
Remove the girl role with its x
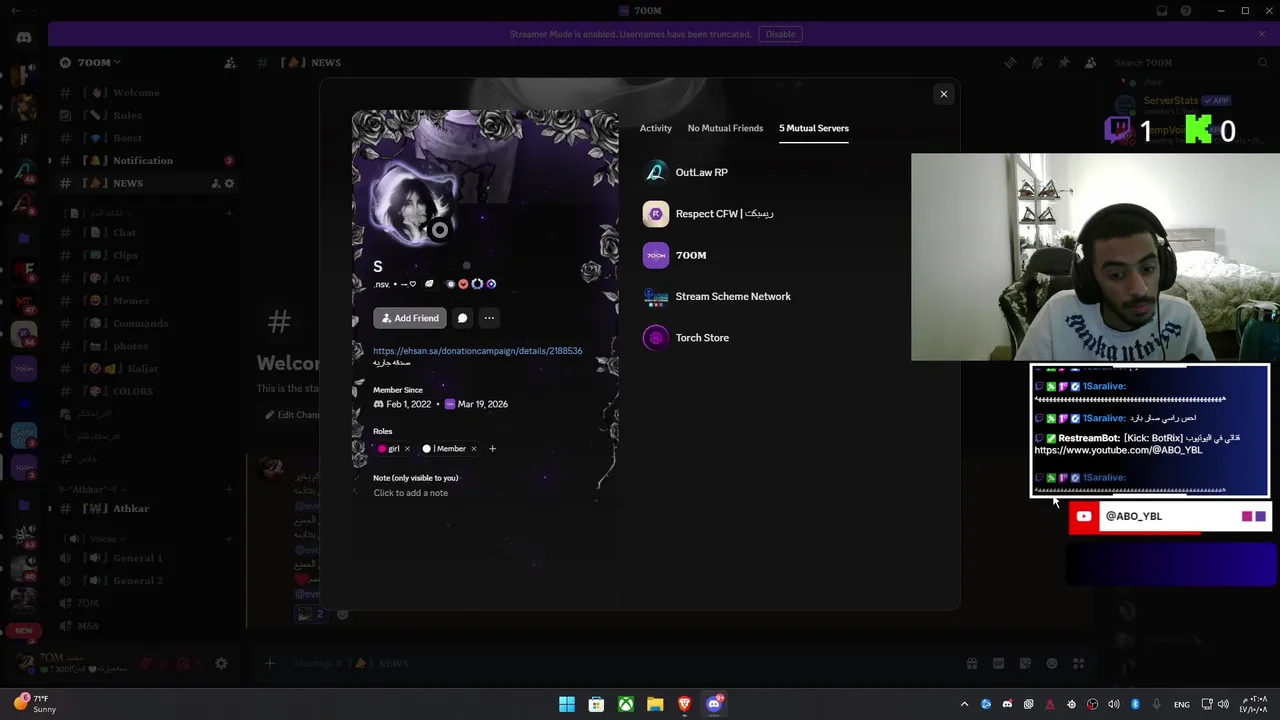click(x=407, y=449)
